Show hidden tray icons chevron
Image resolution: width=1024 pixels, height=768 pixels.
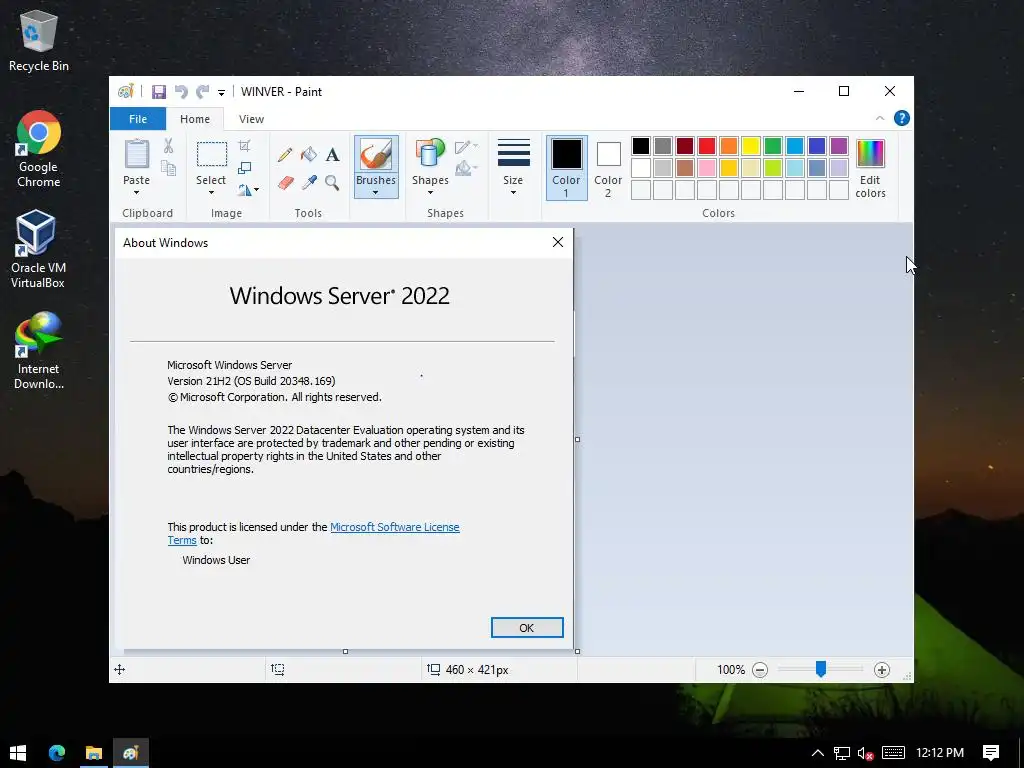(817, 753)
